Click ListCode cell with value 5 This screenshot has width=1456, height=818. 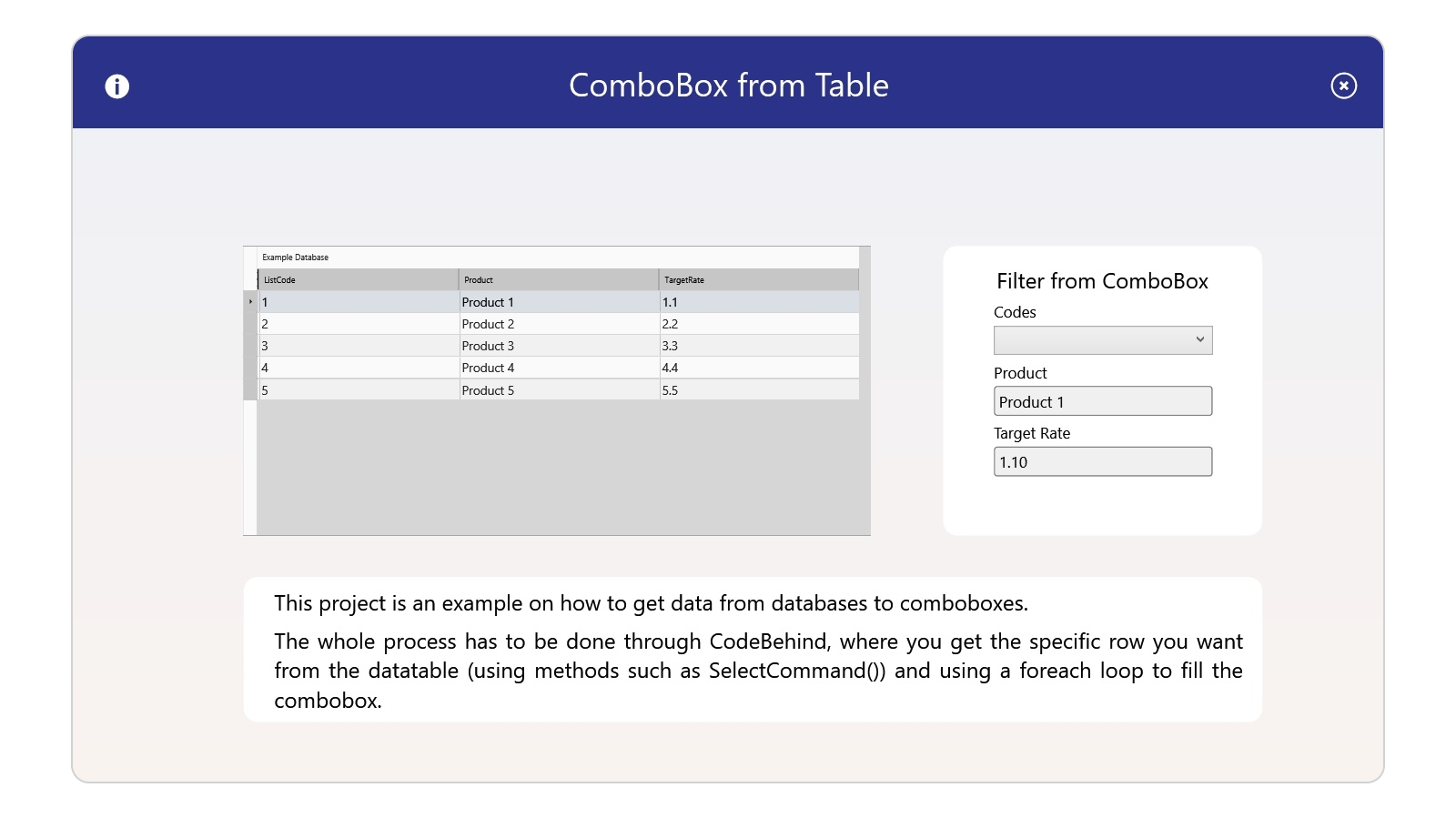click(358, 390)
